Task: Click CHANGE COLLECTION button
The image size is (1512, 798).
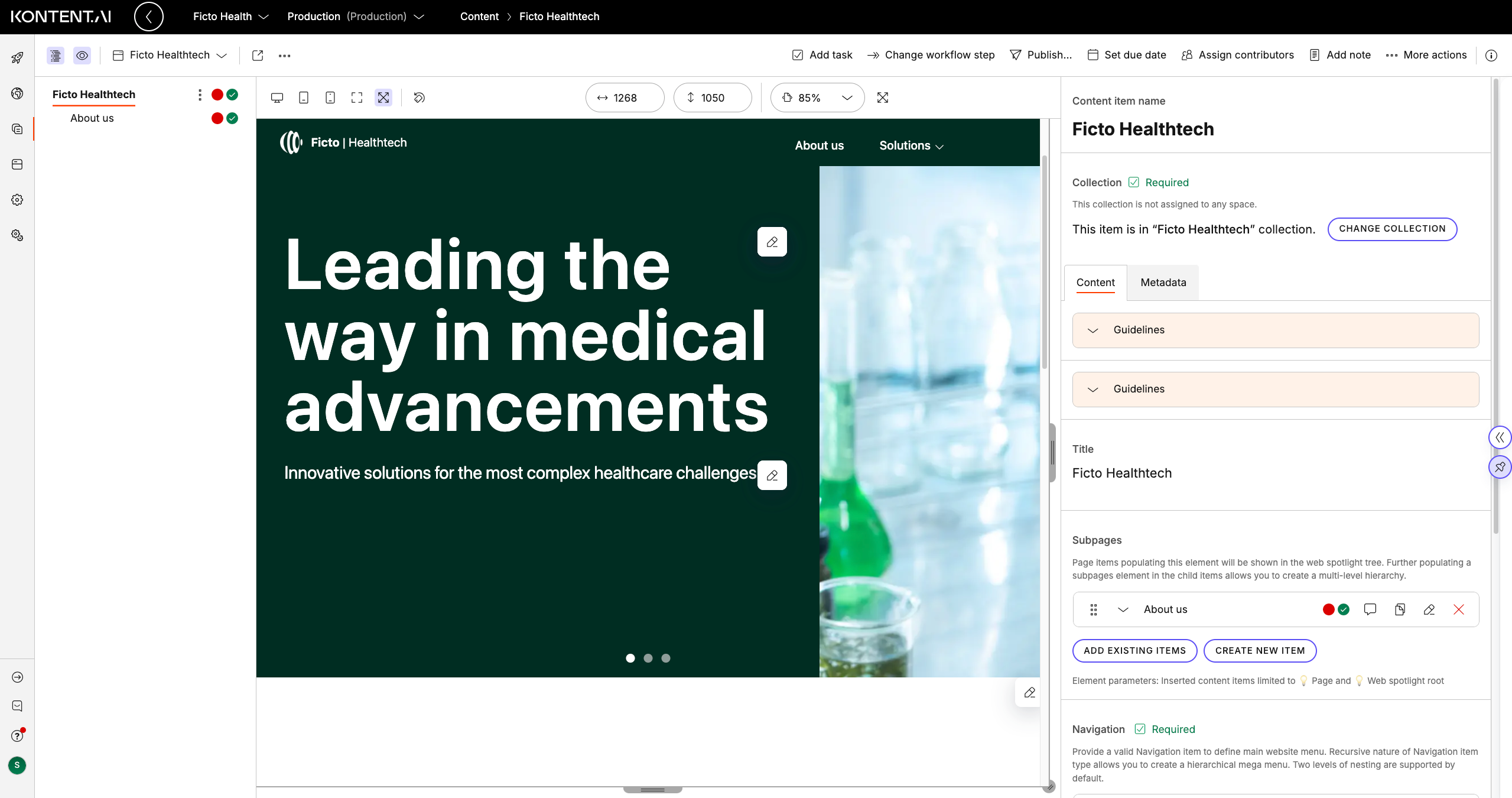Action: (1391, 229)
